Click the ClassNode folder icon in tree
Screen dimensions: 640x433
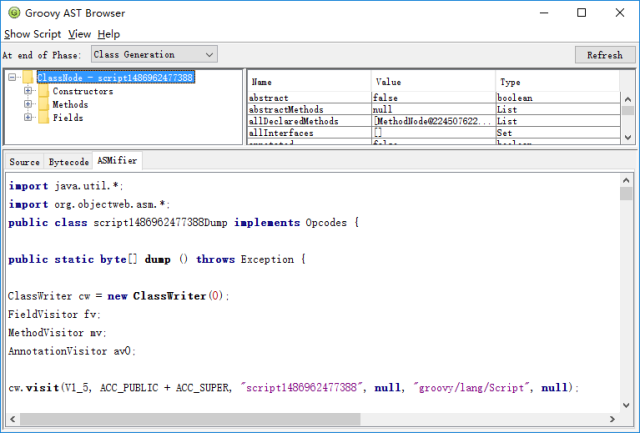[x=28, y=77]
